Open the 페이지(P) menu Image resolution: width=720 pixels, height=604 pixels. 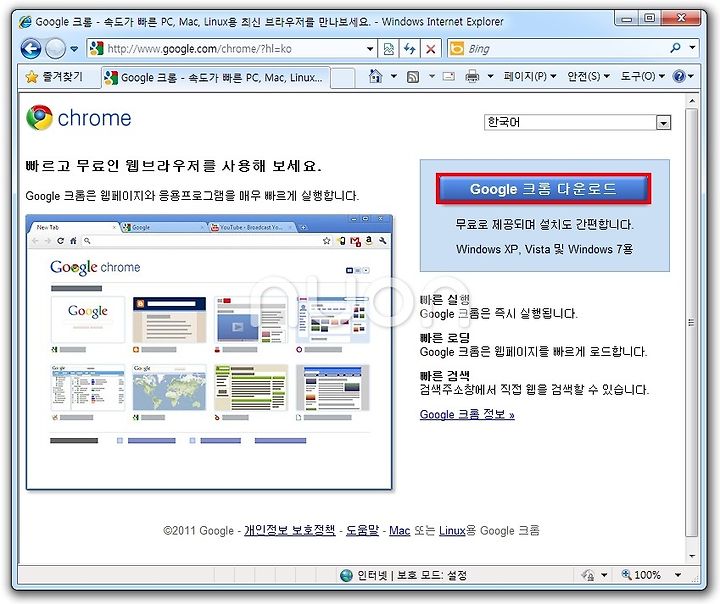pos(529,76)
